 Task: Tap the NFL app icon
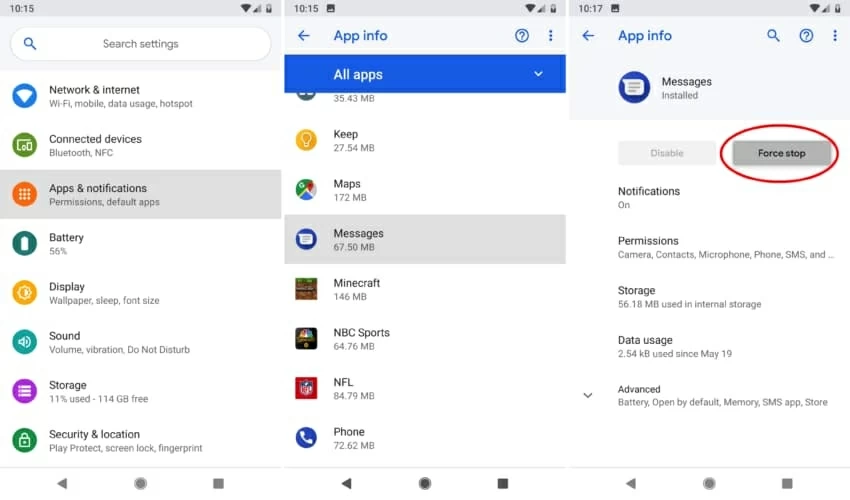pos(306,388)
